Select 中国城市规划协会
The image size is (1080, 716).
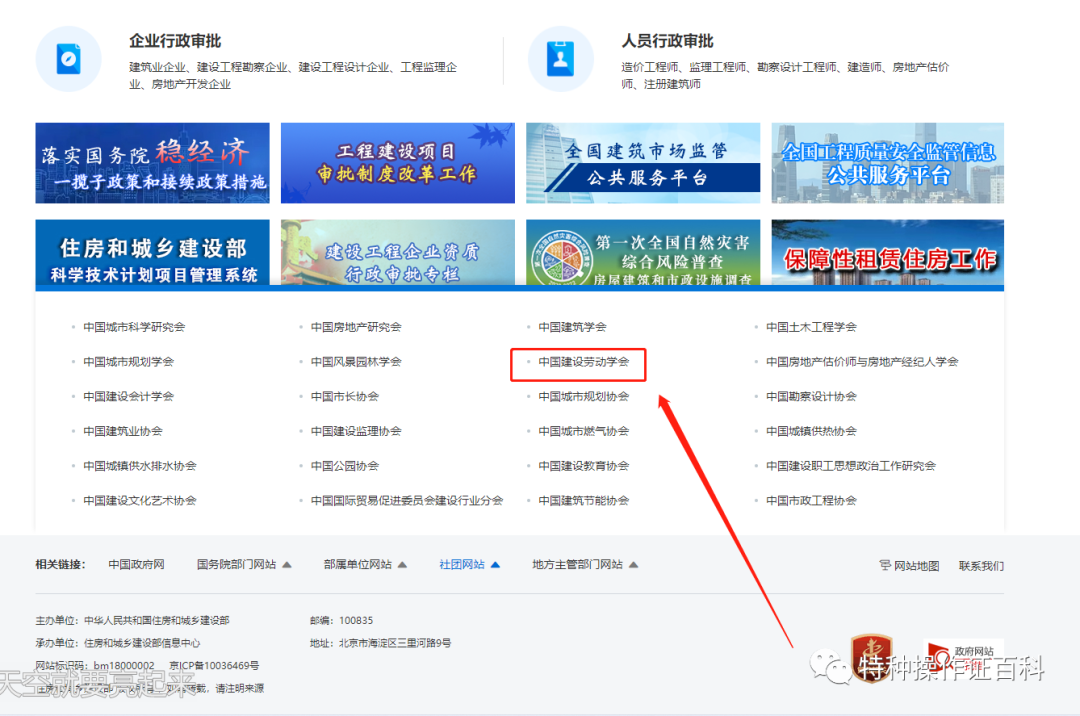click(583, 397)
